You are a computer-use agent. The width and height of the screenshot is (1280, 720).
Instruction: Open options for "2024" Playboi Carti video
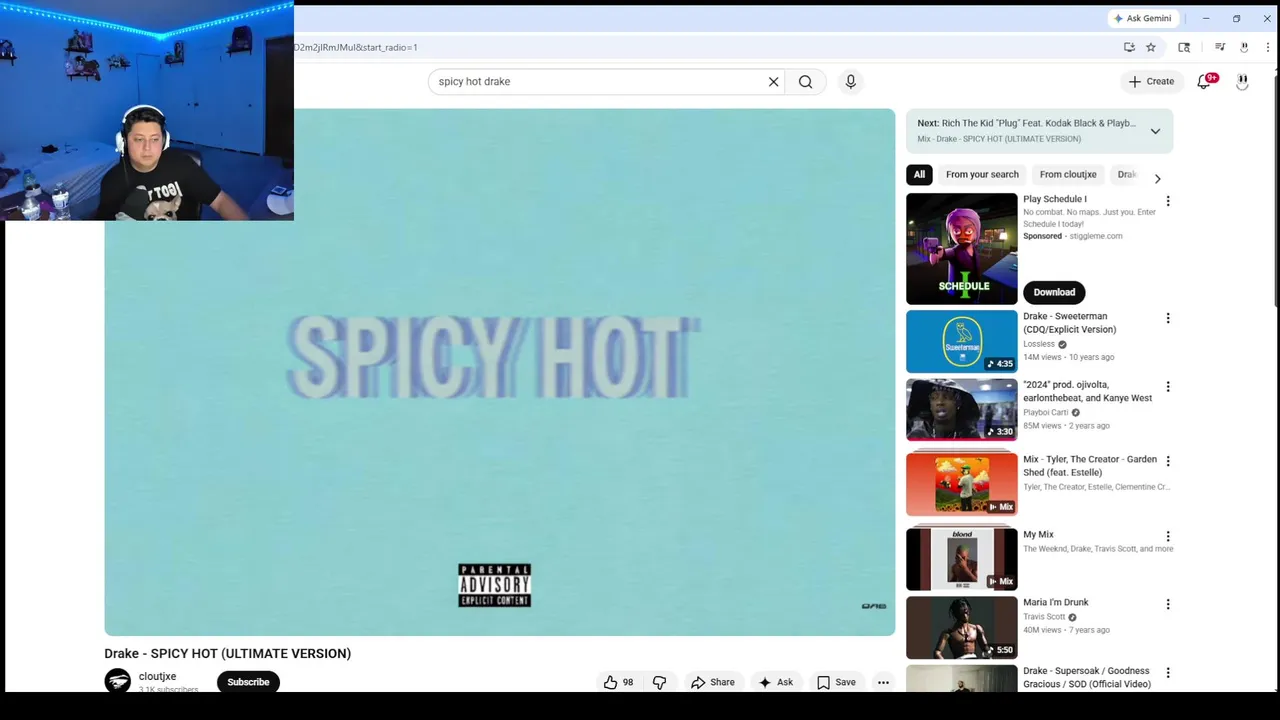coord(1167,387)
